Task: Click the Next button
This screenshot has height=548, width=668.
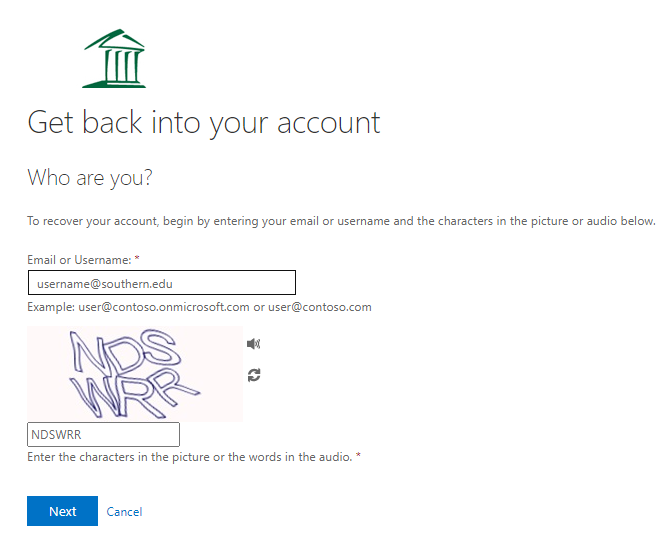Action: point(62,511)
